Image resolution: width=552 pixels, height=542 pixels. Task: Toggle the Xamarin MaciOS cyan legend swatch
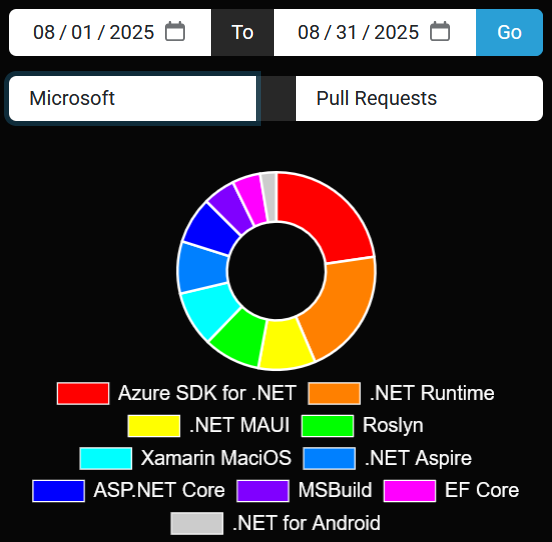click(x=106, y=458)
